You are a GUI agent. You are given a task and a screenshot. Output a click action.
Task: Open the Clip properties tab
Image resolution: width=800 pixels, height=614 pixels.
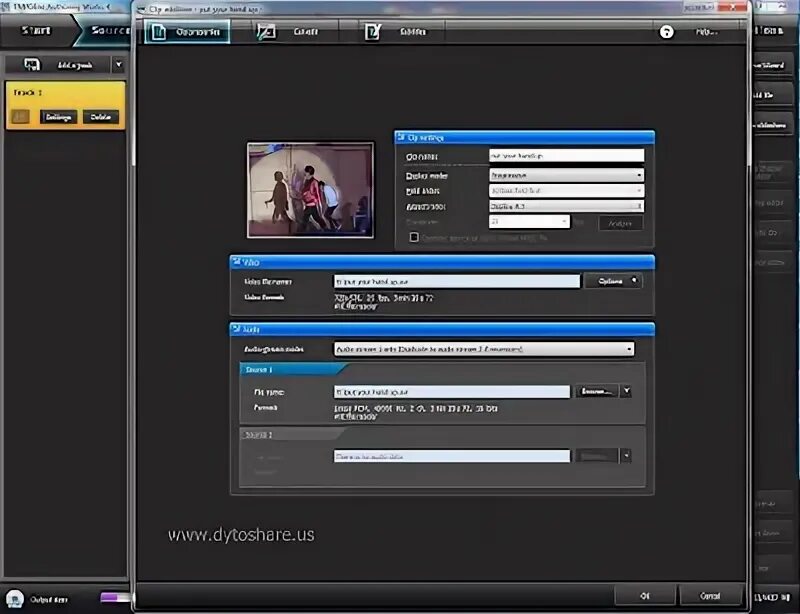187,32
